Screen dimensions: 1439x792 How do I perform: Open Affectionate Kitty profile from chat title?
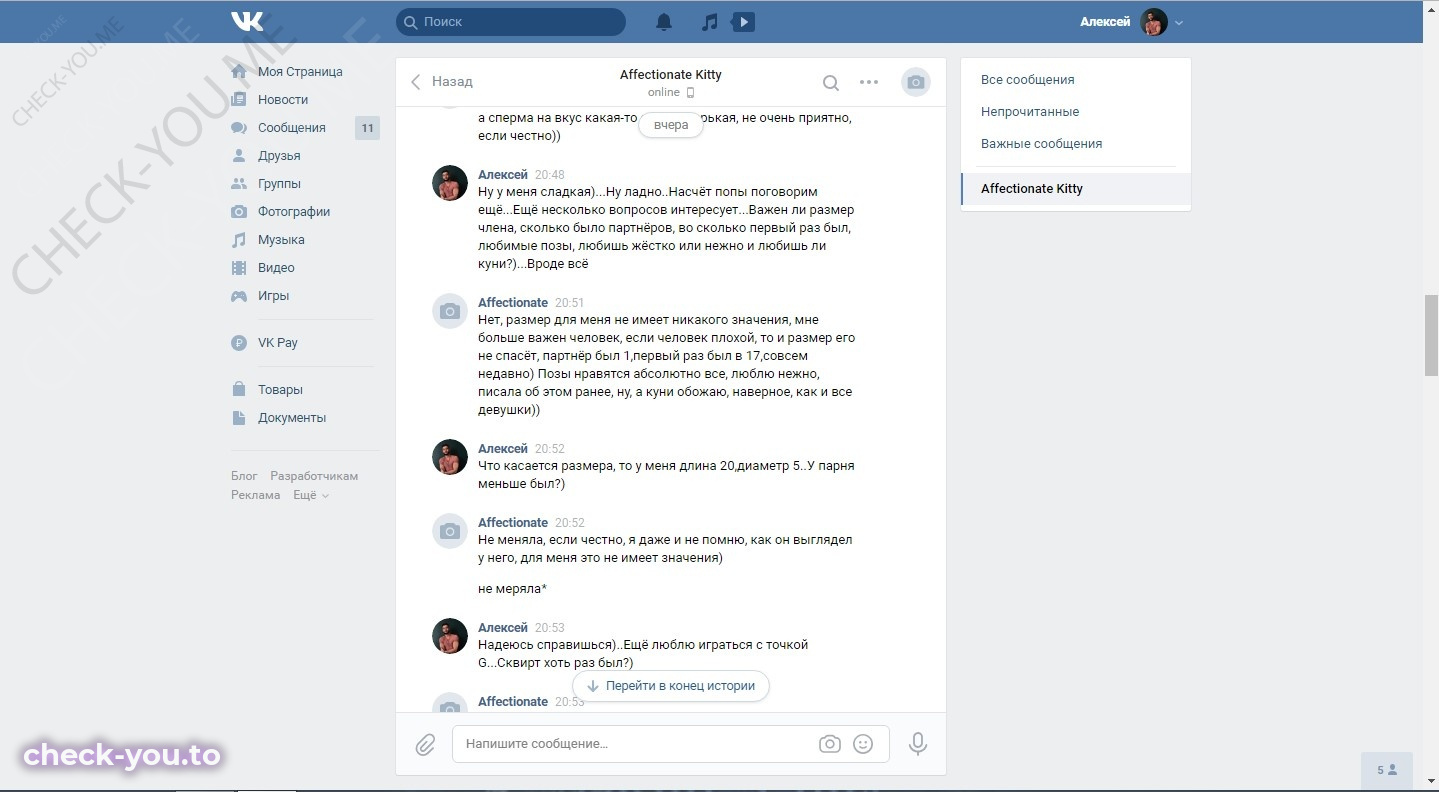click(670, 75)
